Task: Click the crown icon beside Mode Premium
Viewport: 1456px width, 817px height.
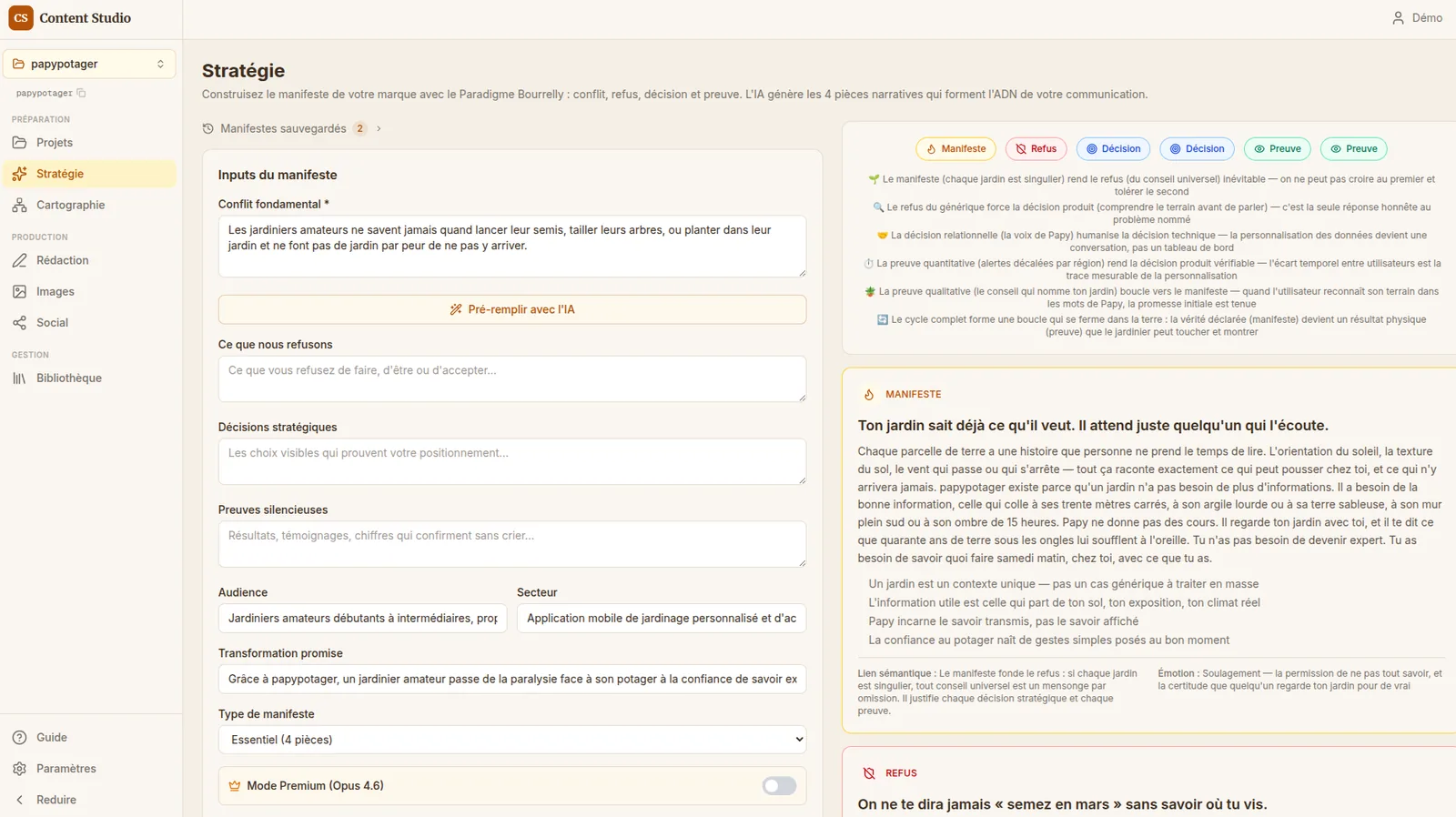Action: pyautogui.click(x=235, y=786)
